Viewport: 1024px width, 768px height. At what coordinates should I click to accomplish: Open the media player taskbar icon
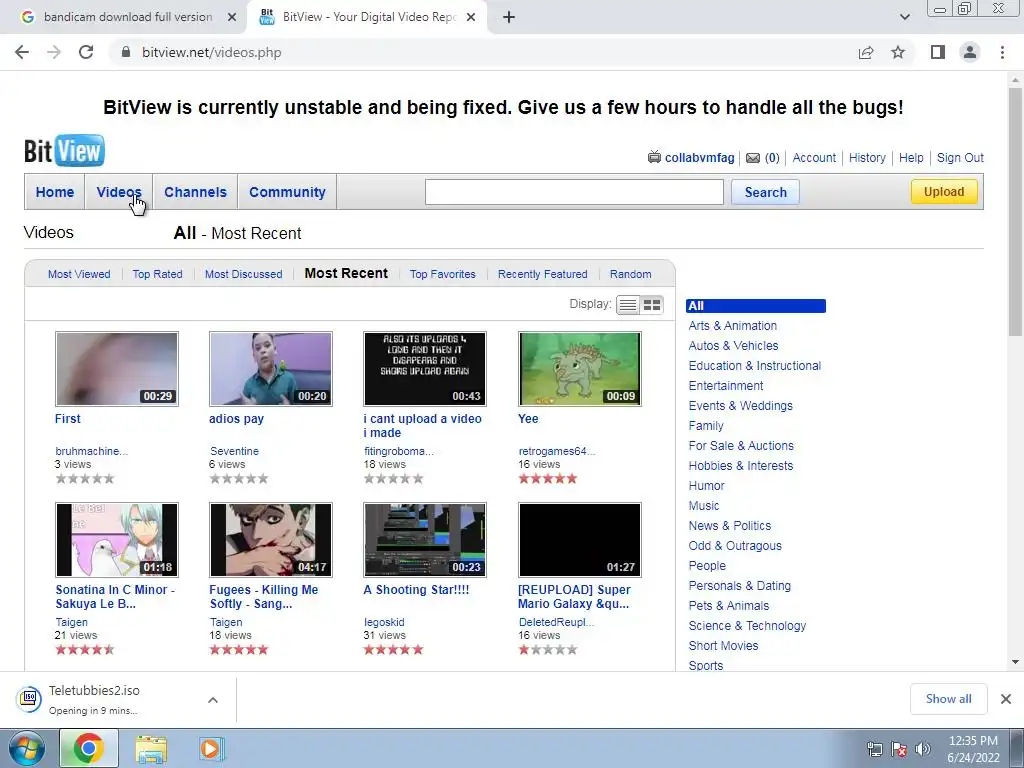coord(211,748)
